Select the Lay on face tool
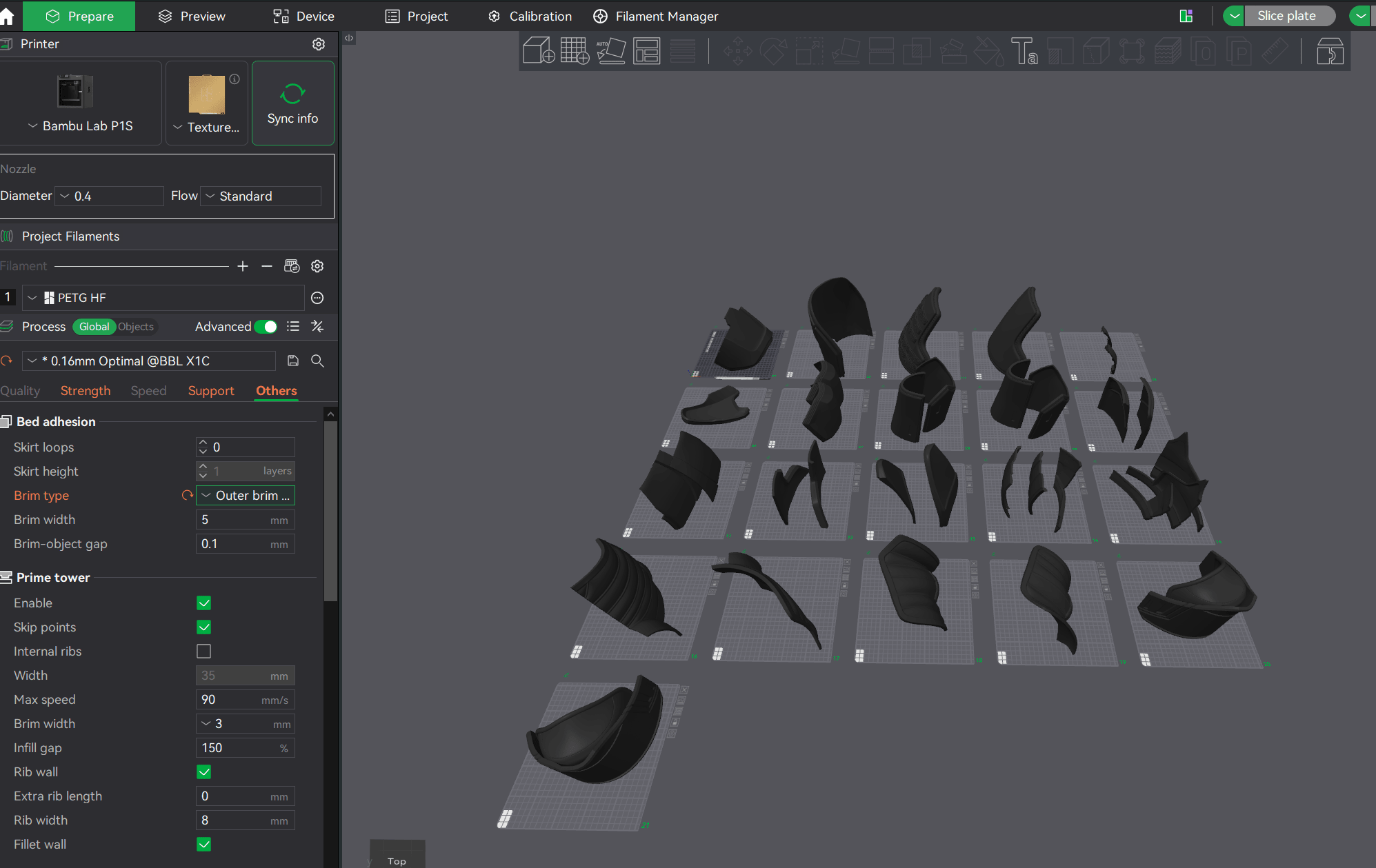This screenshot has width=1376, height=868. tap(846, 51)
